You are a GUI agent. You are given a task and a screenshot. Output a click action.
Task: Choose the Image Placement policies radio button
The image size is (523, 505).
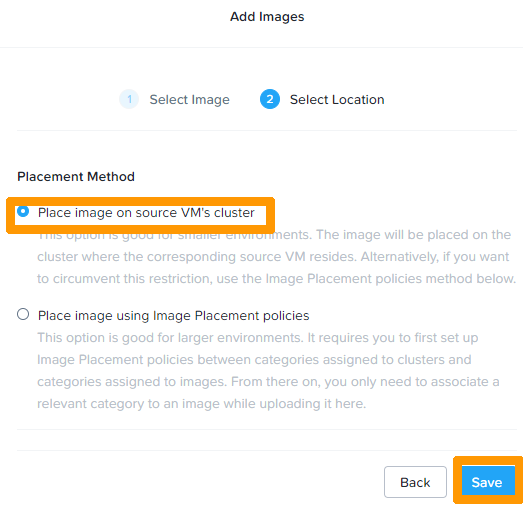tap(23, 314)
